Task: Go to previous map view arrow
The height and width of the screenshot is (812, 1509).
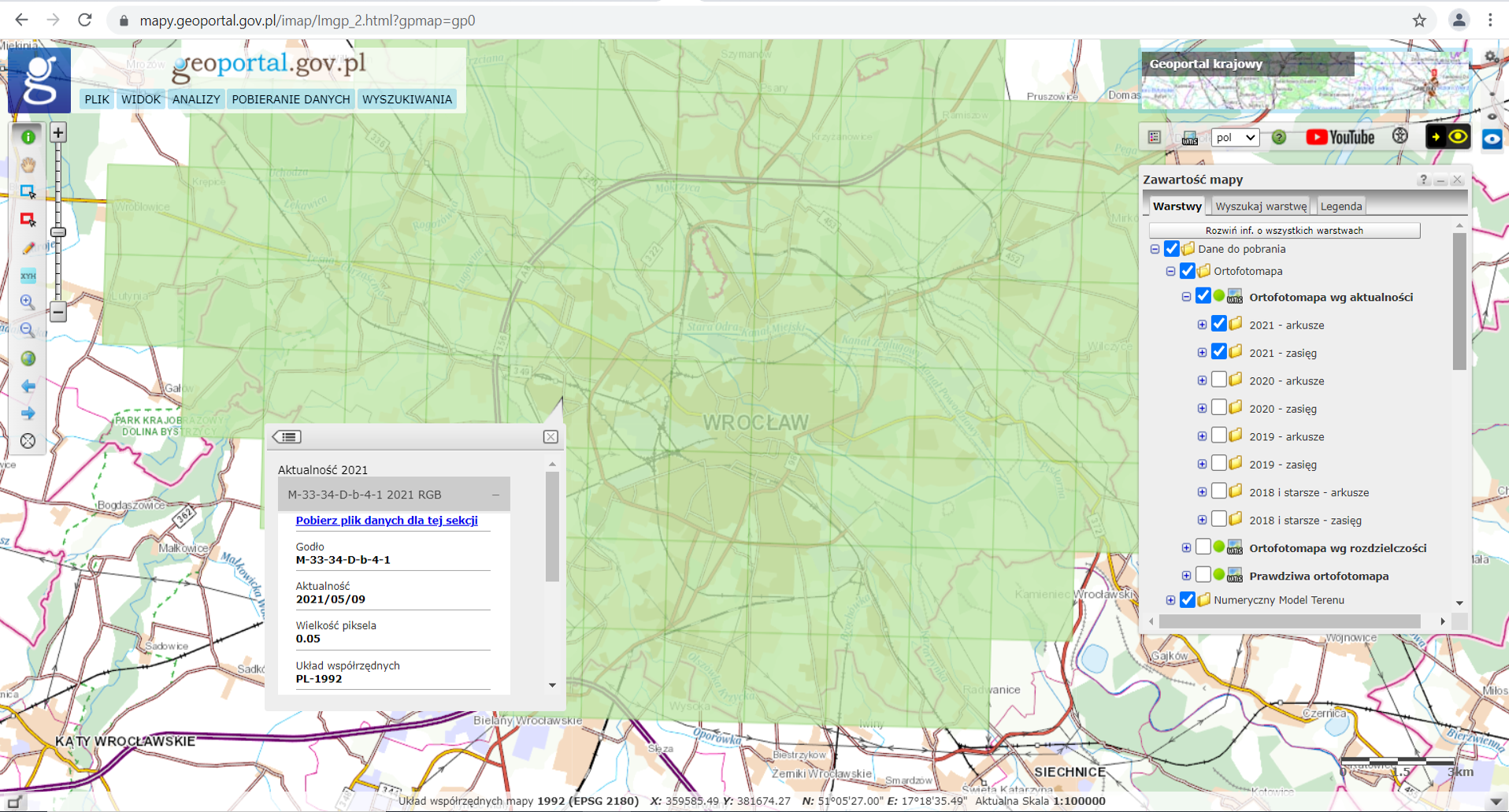Action: click(x=28, y=386)
